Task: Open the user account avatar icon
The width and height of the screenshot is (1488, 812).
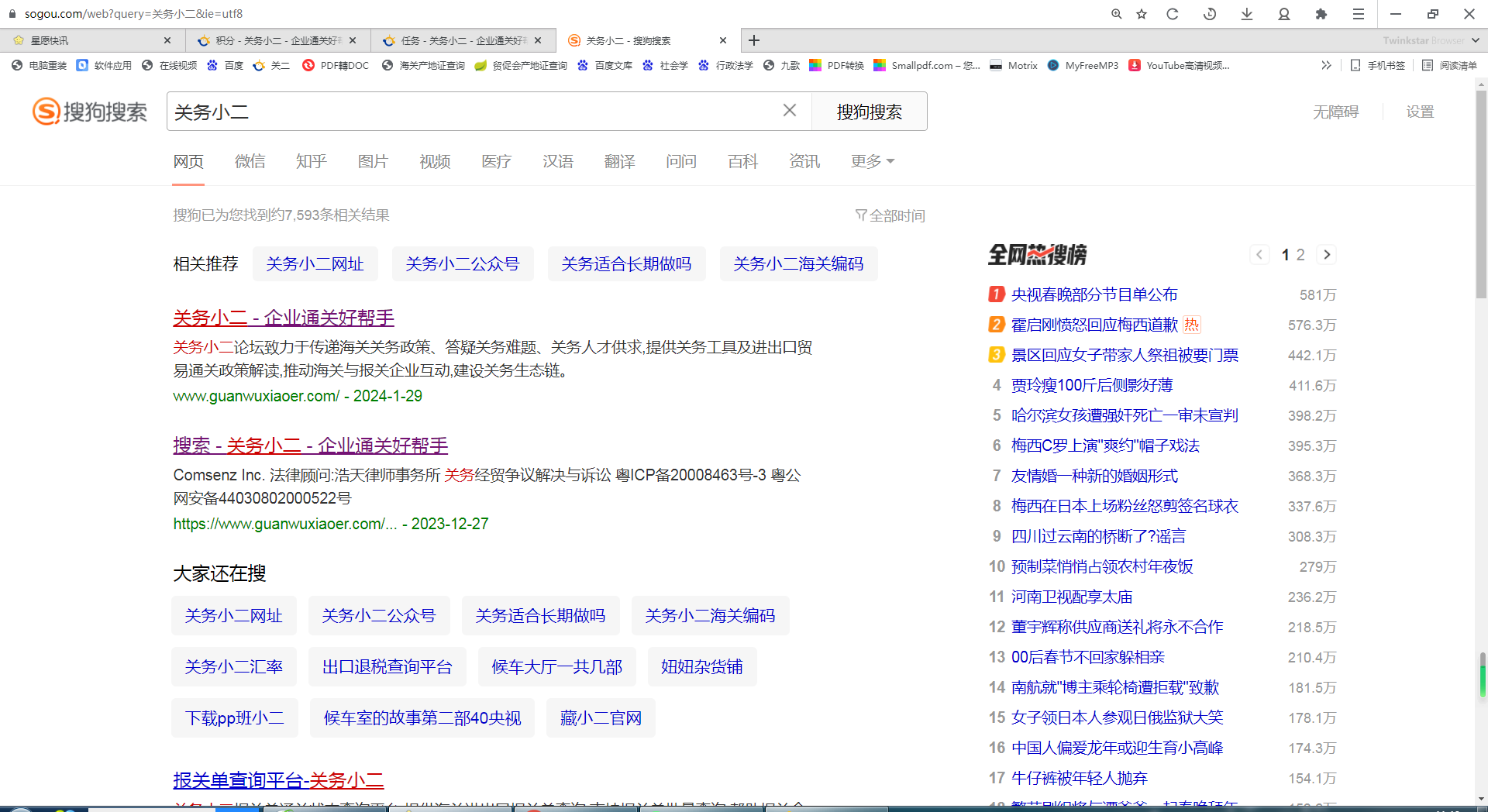Action: [1284, 14]
